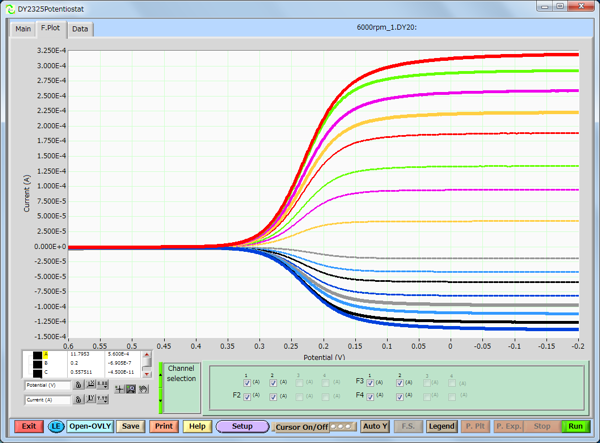Toggle the X-axis autoscale lock icon
The image size is (600, 443).
tap(78, 385)
